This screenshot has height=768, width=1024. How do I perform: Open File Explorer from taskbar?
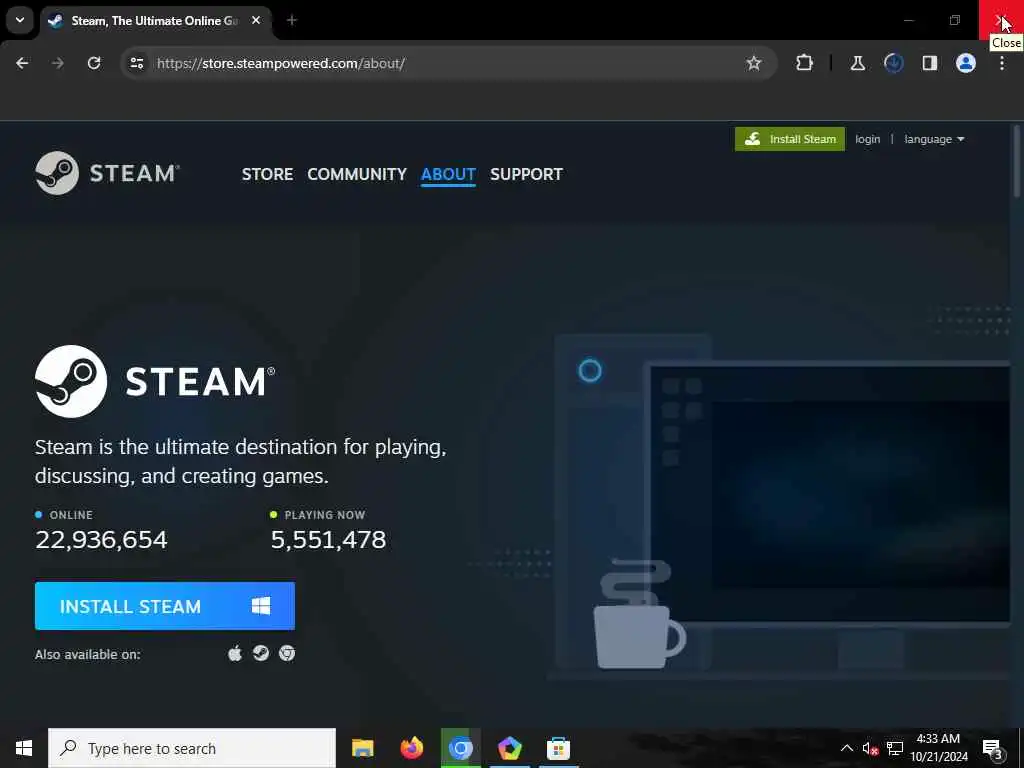[x=362, y=748]
